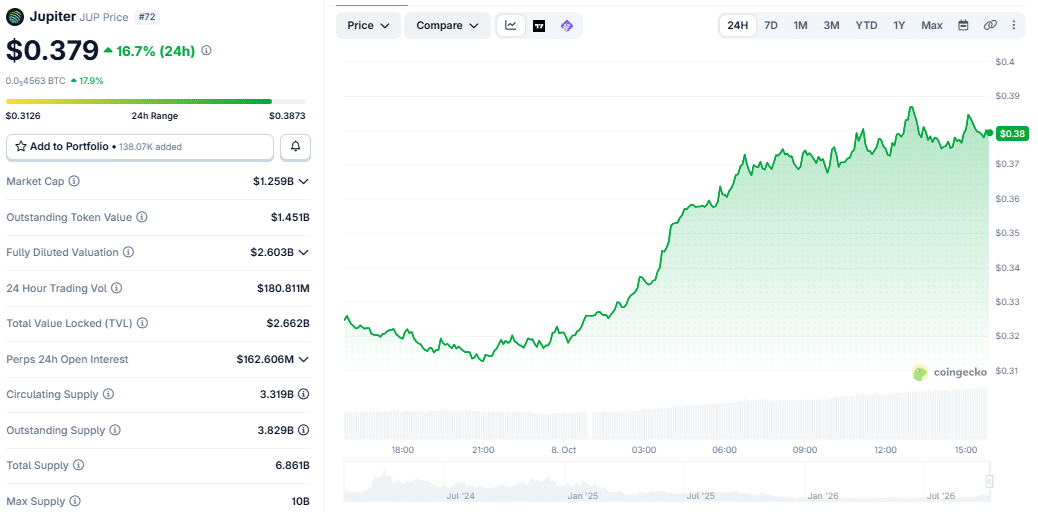Click the $162.606M open interest value
The height and width of the screenshot is (512, 1038).
point(265,359)
